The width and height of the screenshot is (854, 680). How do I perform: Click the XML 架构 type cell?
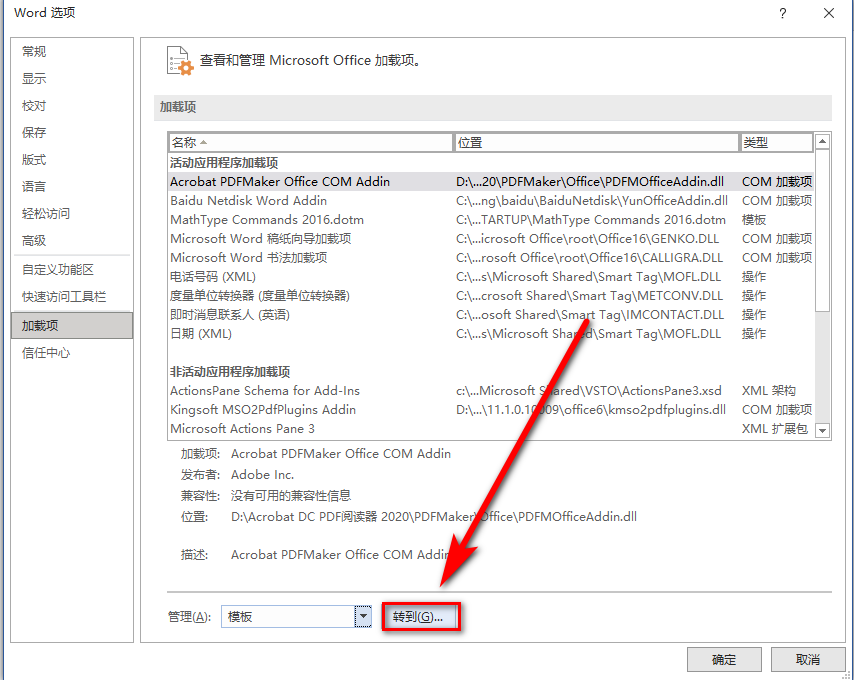(768, 391)
